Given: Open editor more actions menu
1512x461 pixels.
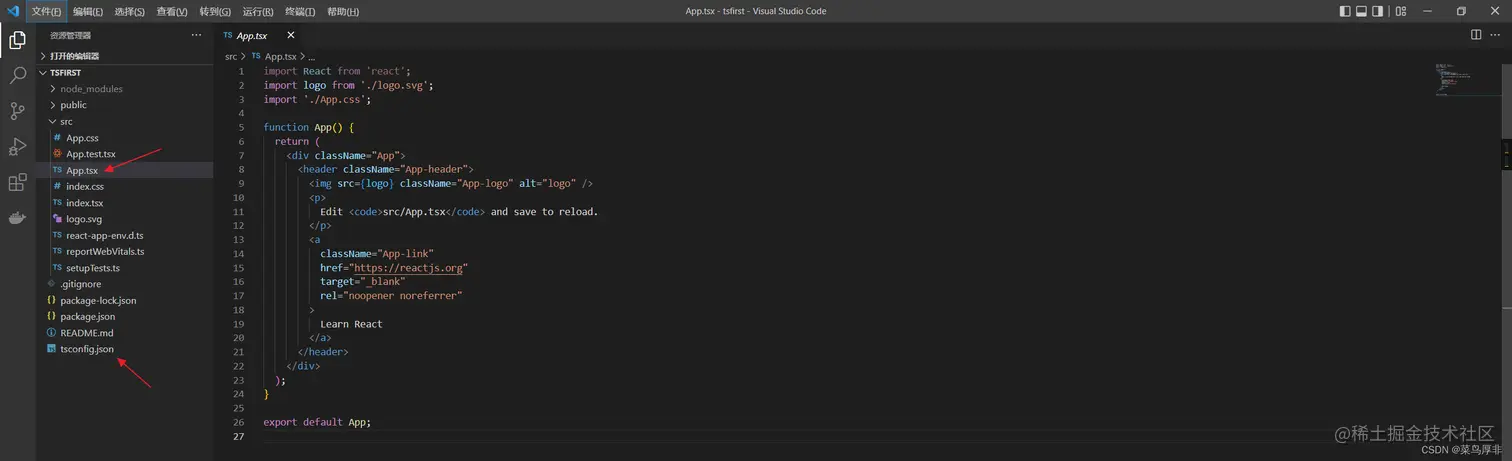Looking at the screenshot, I should (1495, 35).
